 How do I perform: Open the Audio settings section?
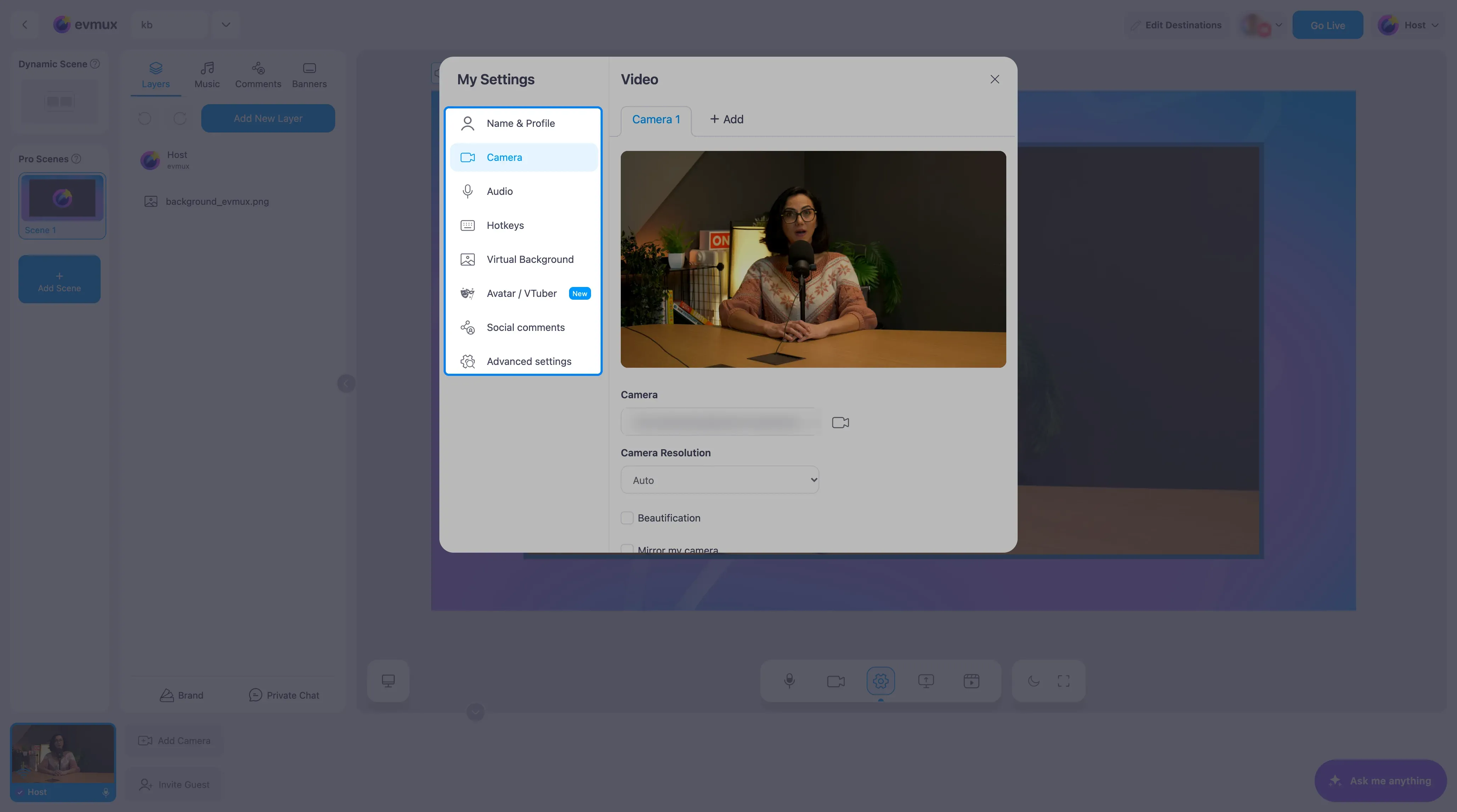tap(523, 191)
